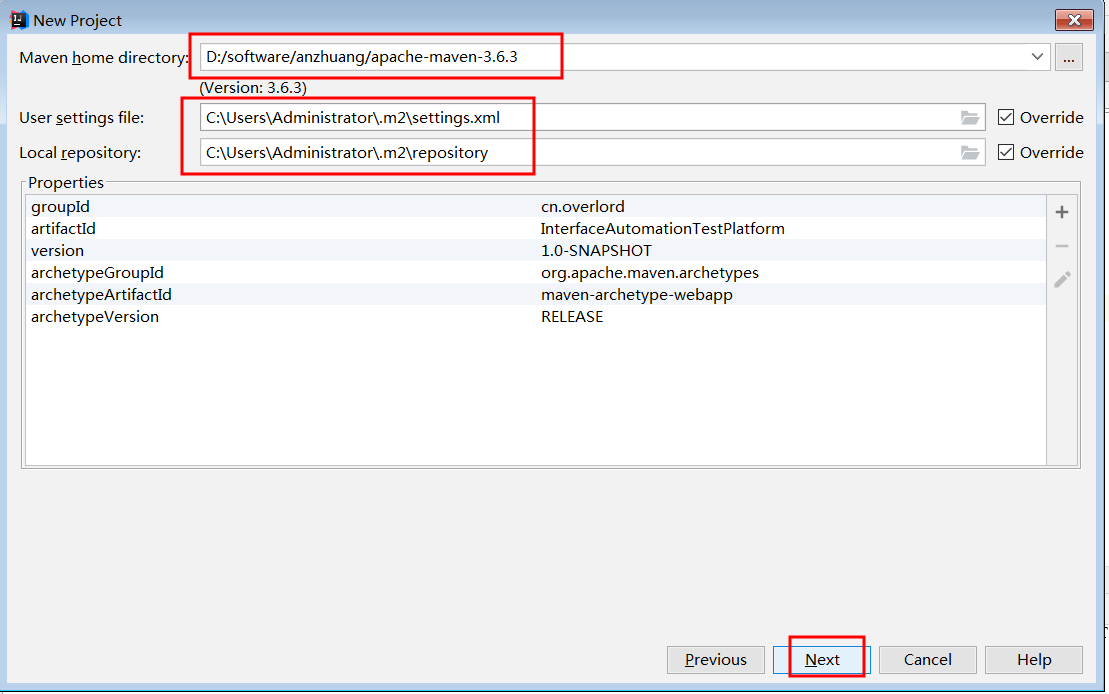Screen dimensions: 1109x694
Task: Toggle Override for Local repository
Action: coord(1006,152)
